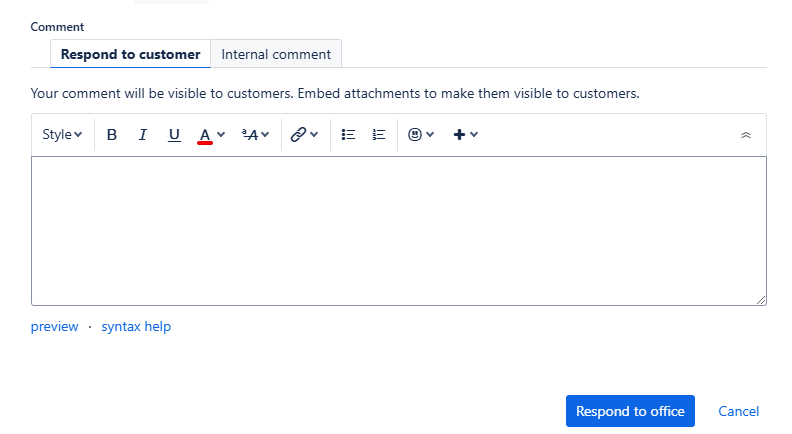This screenshot has height=434, width=792.
Task: Switch to Internal comment tab
Action: tap(276, 54)
